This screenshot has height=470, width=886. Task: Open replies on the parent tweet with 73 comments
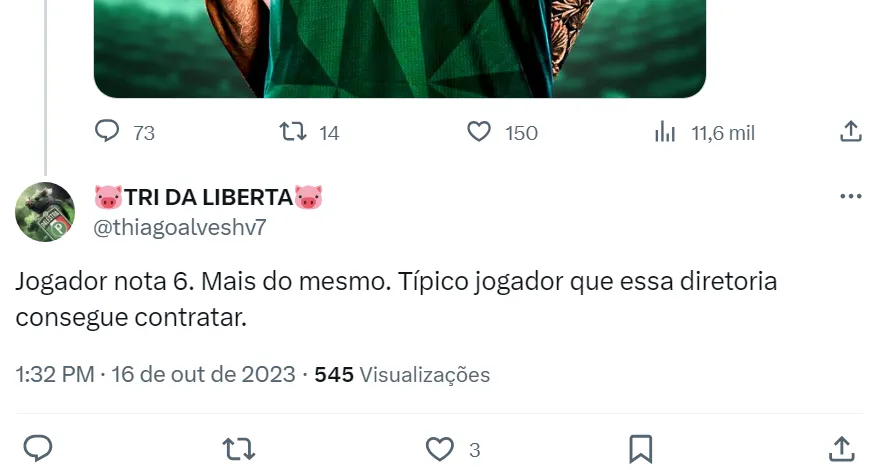[x=124, y=132]
